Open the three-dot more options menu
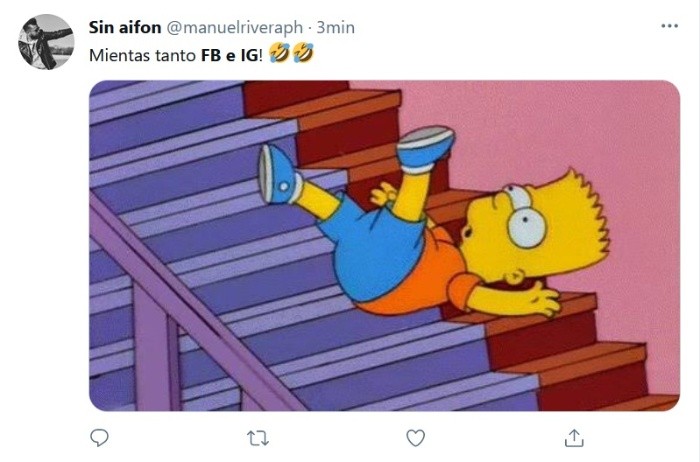This screenshot has height=462, width=700. (x=669, y=26)
